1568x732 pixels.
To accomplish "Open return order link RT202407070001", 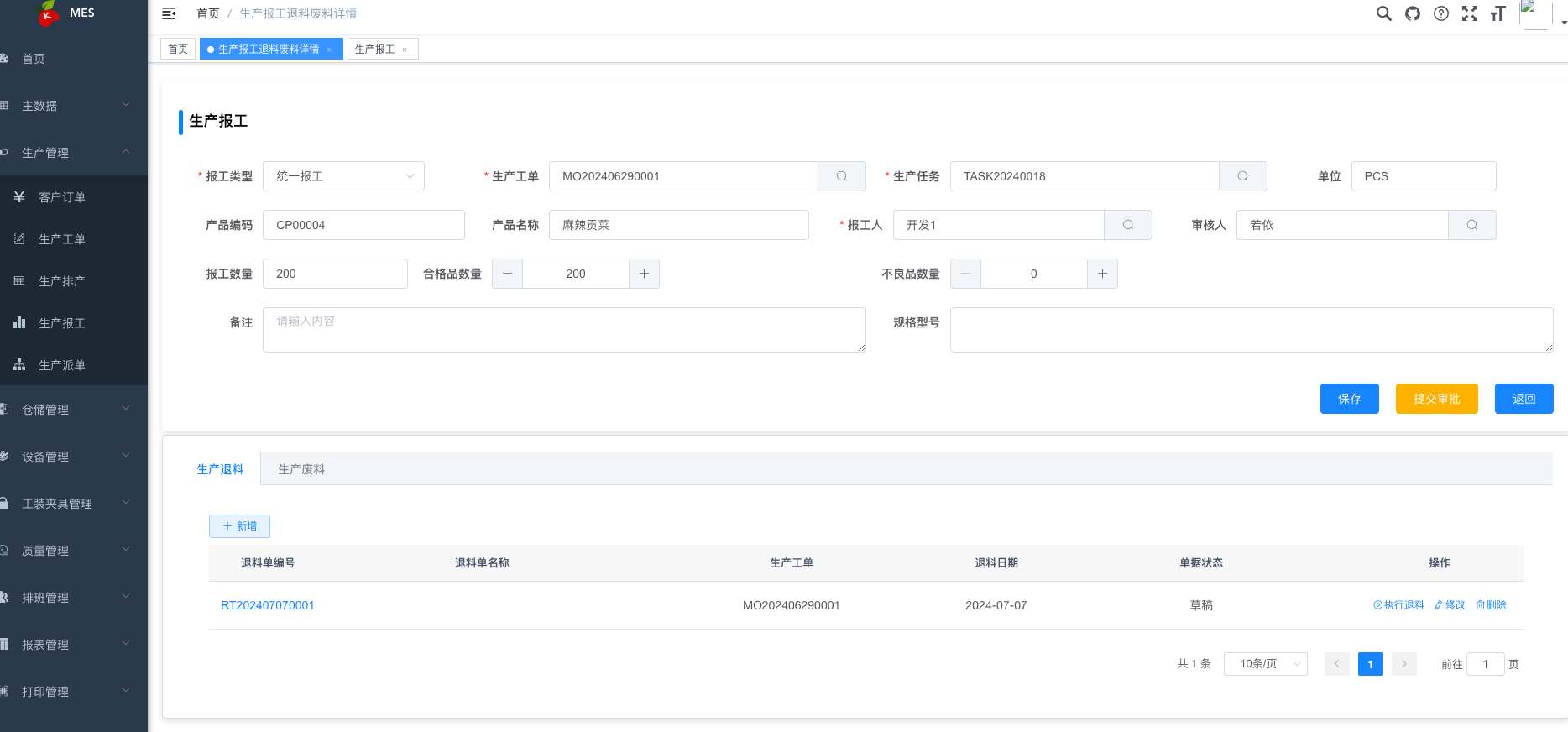I will (x=268, y=605).
